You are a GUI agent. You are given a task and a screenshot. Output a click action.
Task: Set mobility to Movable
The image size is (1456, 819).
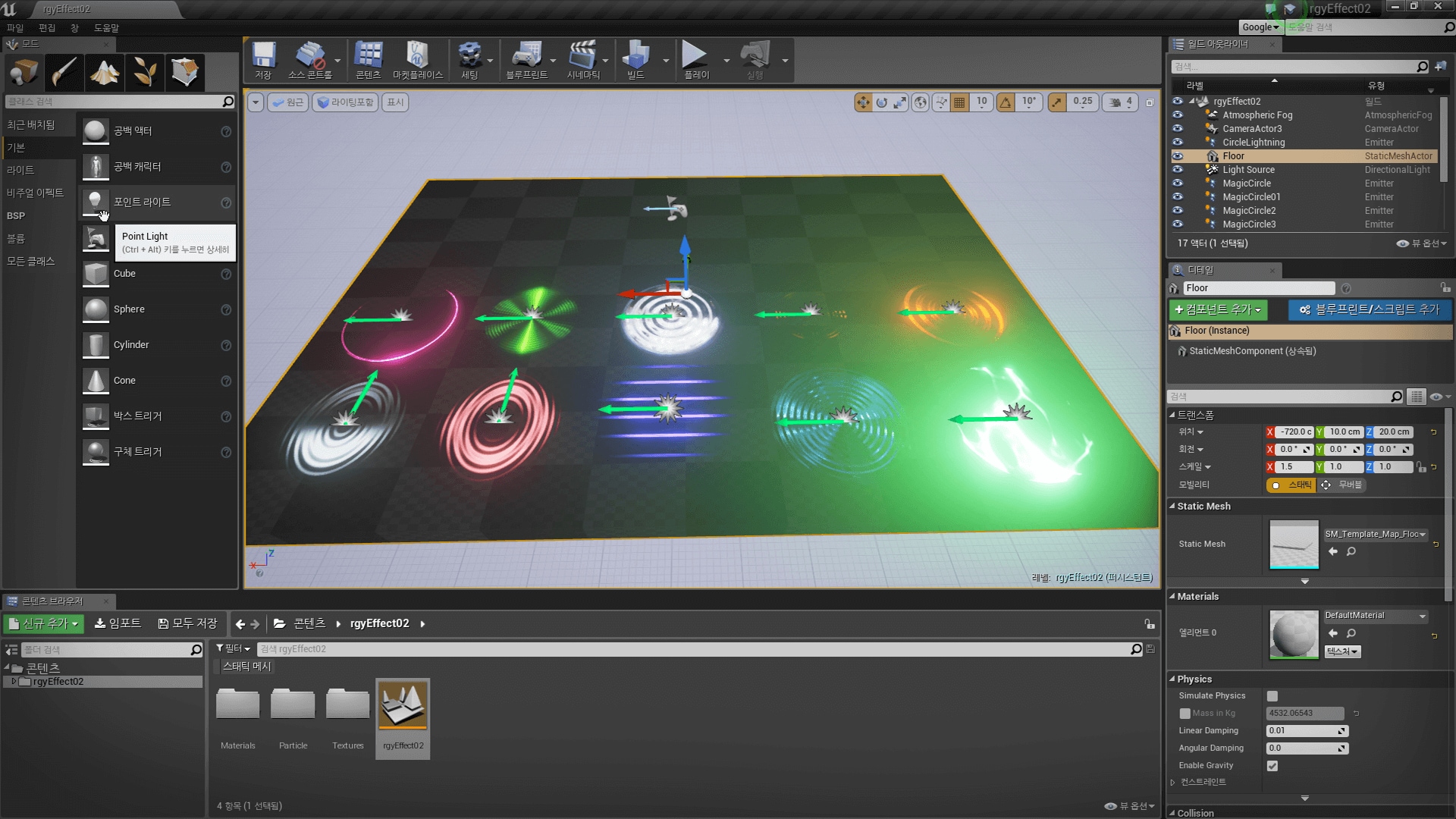(x=1343, y=485)
